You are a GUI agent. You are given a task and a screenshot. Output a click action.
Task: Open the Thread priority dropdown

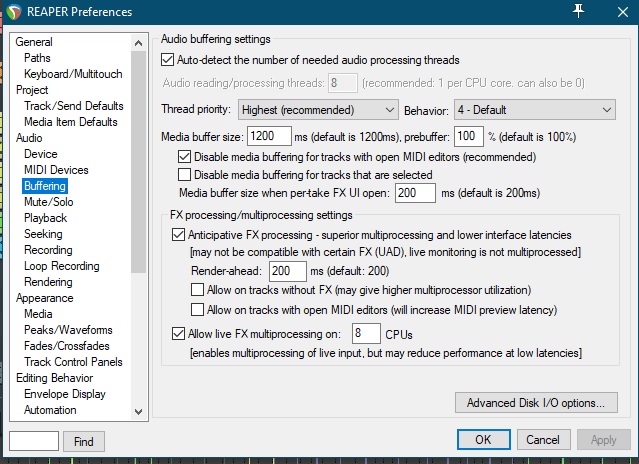pyautogui.click(x=318, y=110)
